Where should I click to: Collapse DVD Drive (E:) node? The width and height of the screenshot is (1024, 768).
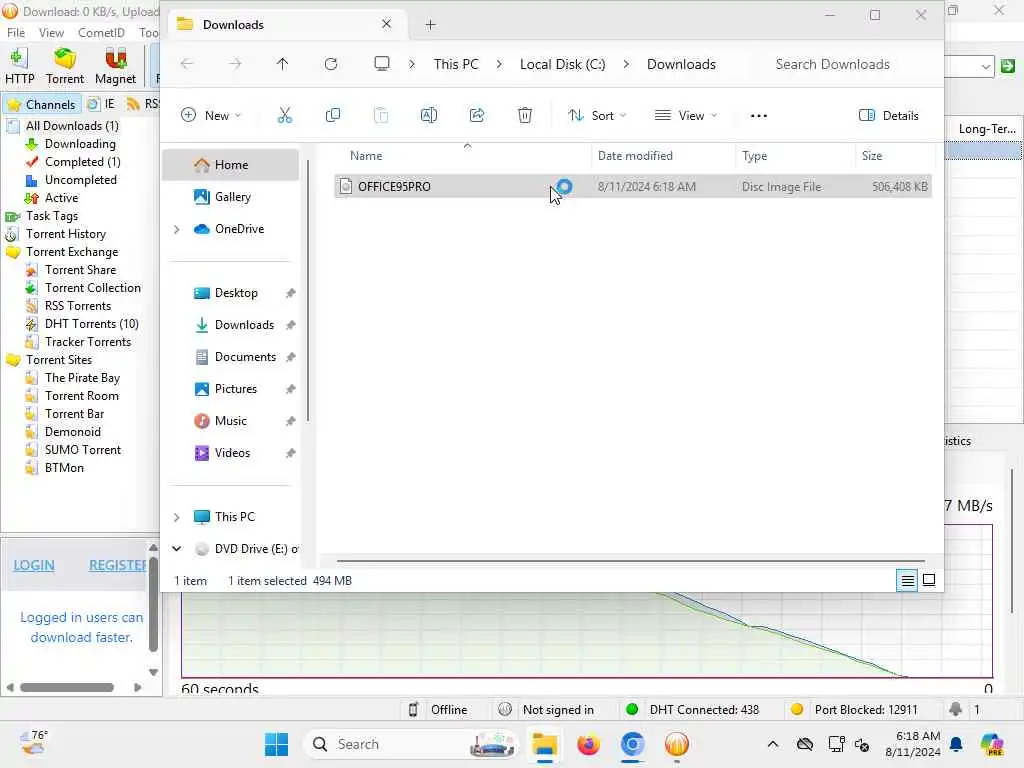[176, 549]
